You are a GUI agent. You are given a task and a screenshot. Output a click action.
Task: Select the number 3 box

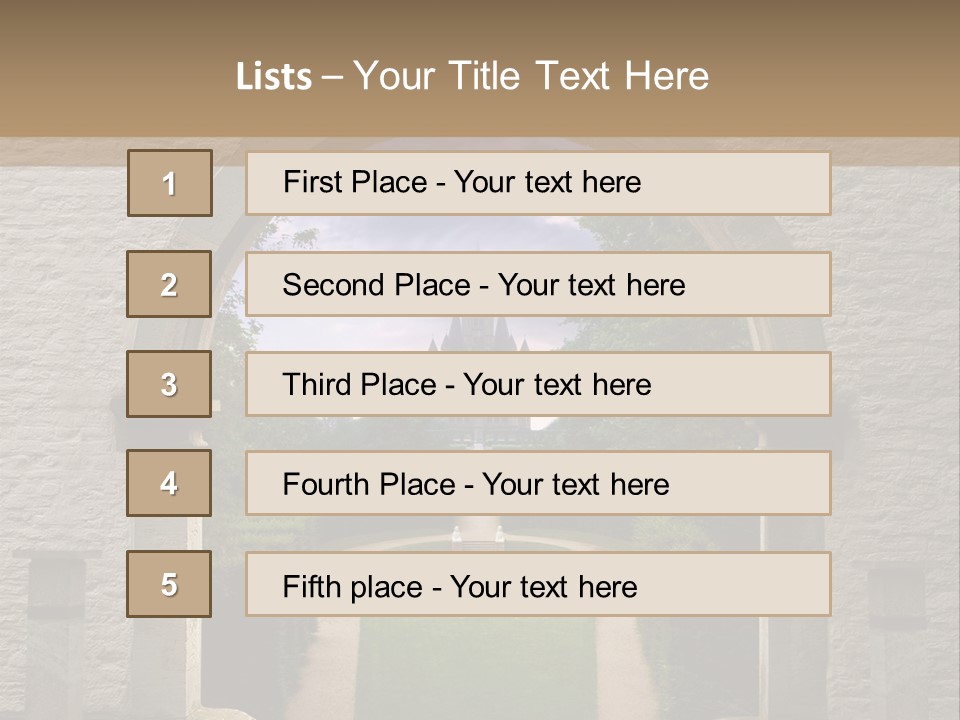pyautogui.click(x=169, y=384)
